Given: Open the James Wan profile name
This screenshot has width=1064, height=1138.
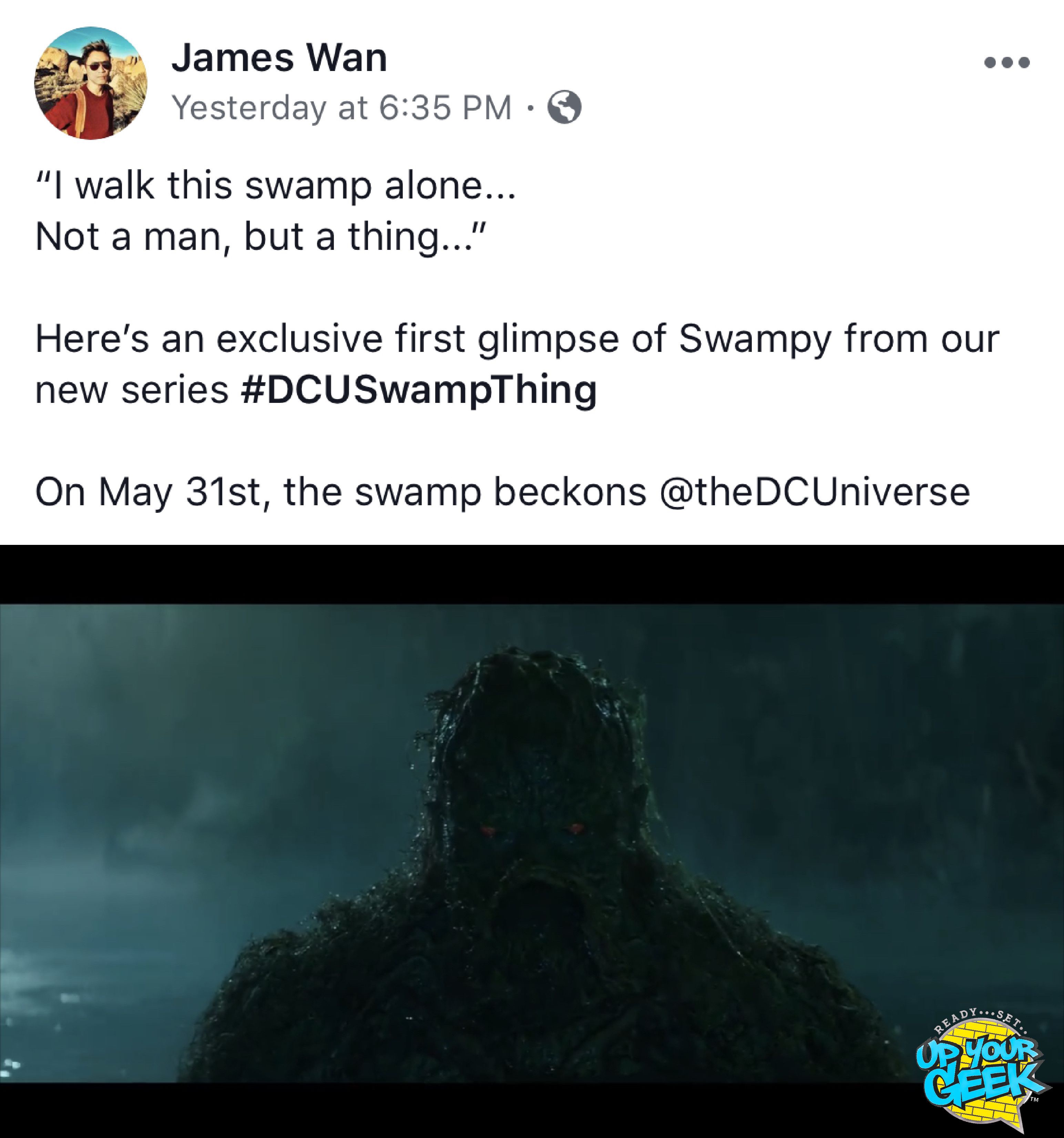Looking at the screenshot, I should coord(279,58).
